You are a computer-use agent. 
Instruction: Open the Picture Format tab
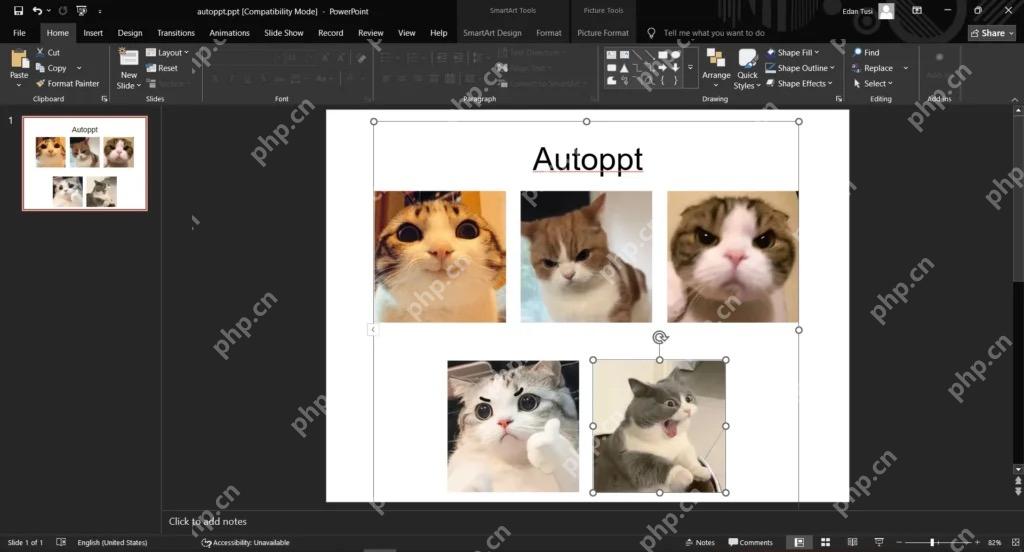pos(603,33)
